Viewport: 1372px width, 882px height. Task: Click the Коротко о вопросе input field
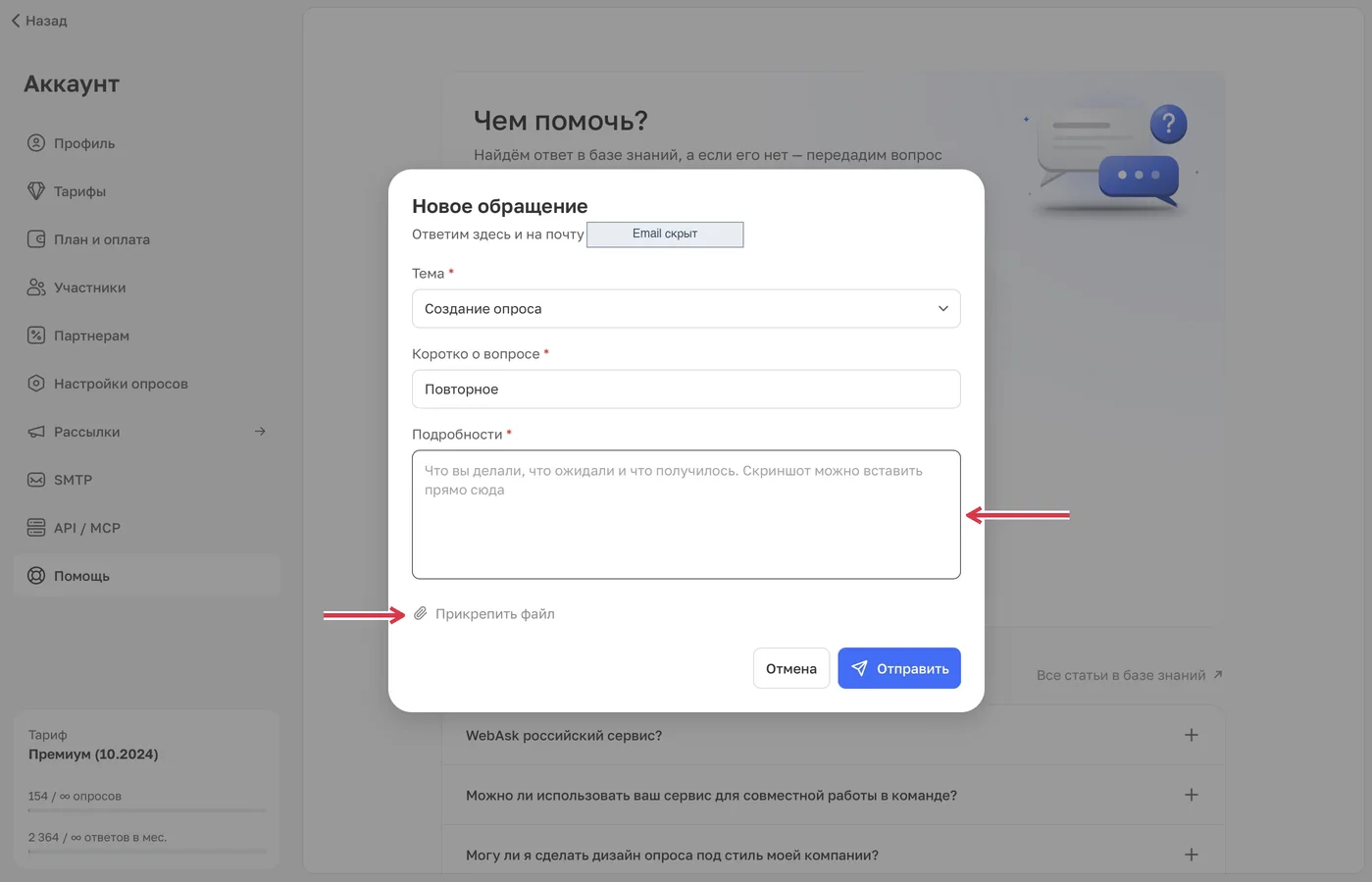686,389
